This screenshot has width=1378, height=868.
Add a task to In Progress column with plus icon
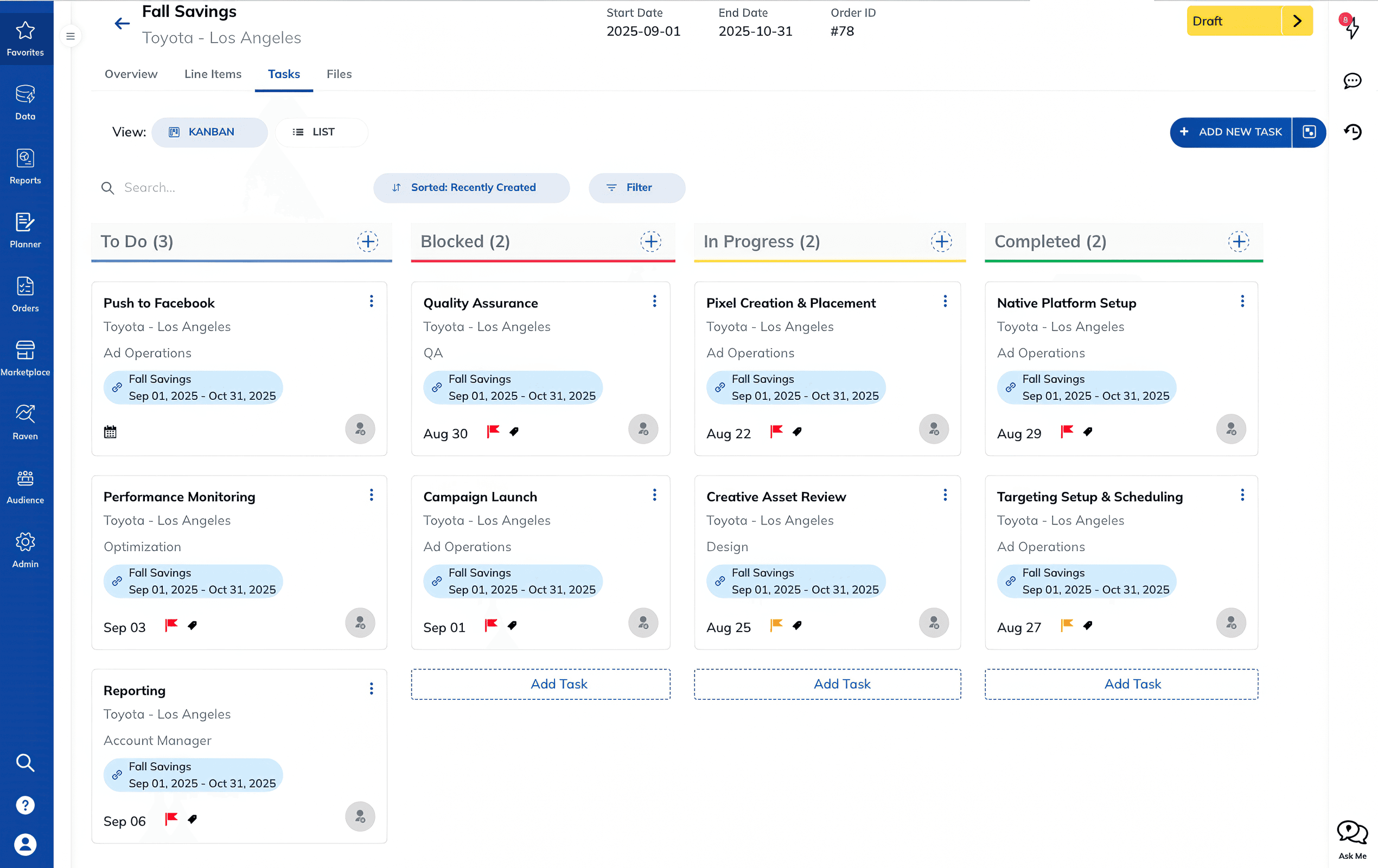pos(941,241)
